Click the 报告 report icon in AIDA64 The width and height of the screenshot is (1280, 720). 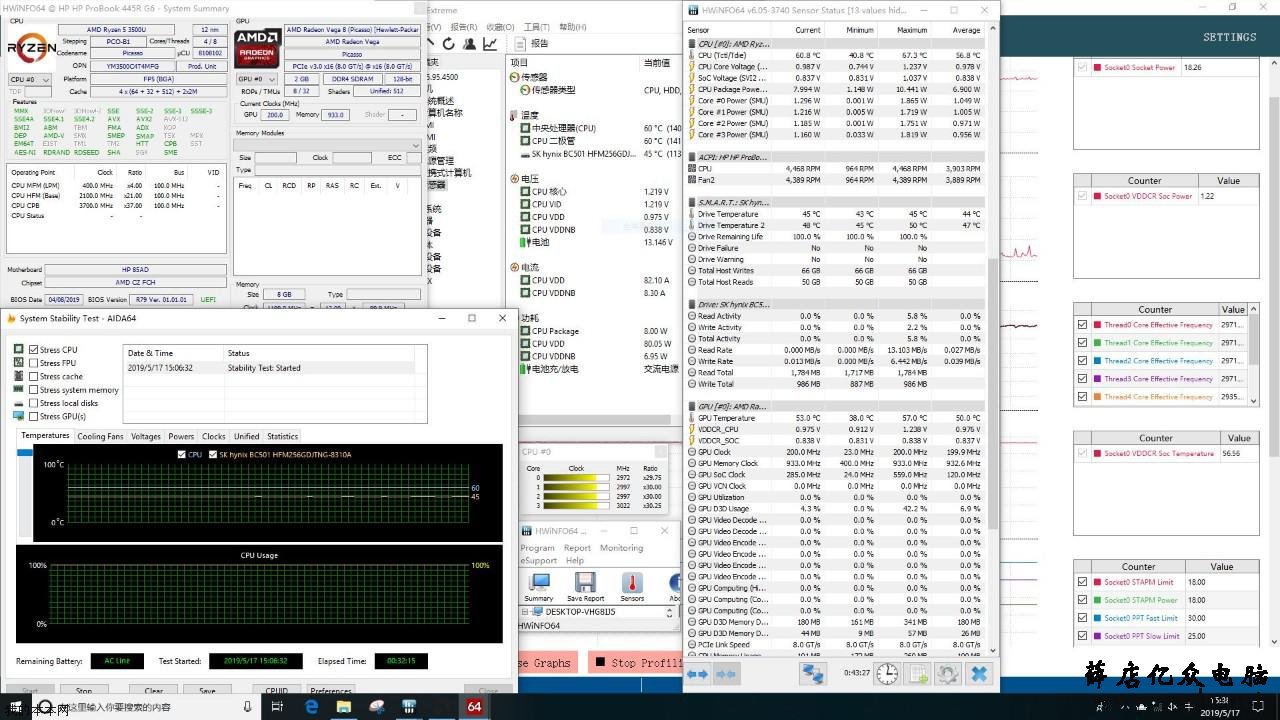point(521,44)
